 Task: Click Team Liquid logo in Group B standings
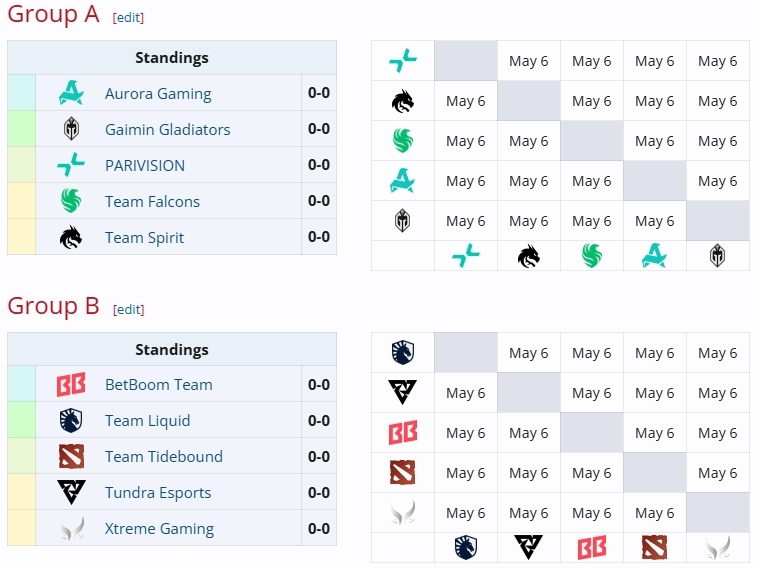point(71,420)
